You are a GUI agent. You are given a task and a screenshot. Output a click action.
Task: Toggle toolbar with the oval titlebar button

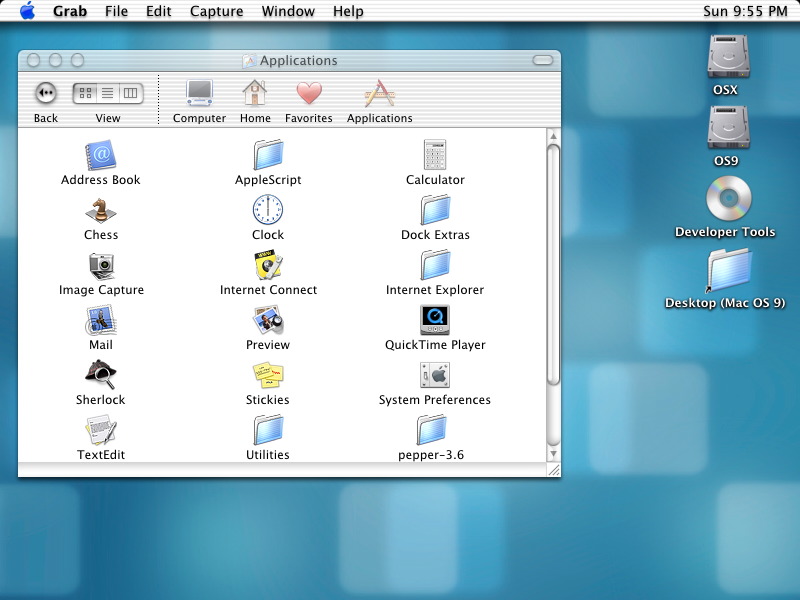[x=542, y=60]
